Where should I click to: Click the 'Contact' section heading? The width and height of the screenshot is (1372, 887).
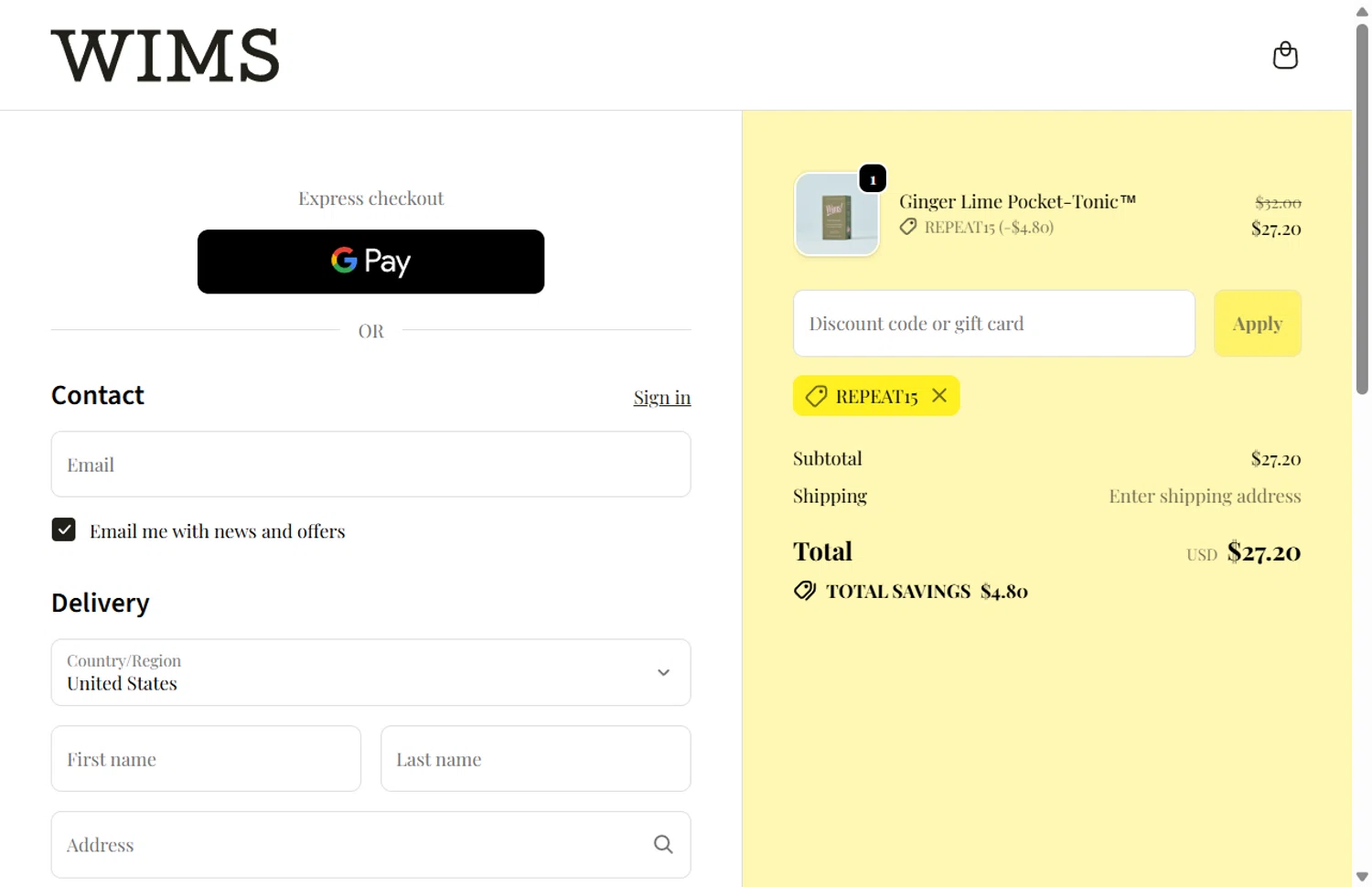[98, 395]
